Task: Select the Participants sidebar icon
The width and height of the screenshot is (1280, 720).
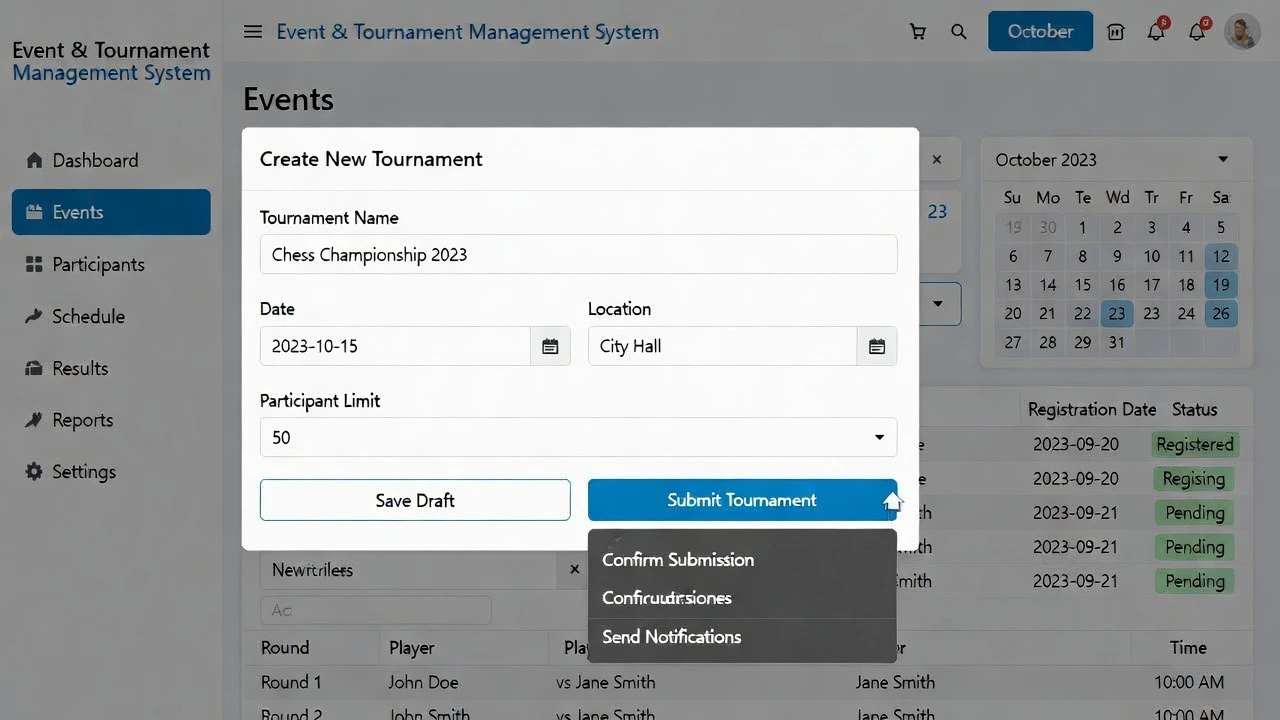Action: pos(105,264)
